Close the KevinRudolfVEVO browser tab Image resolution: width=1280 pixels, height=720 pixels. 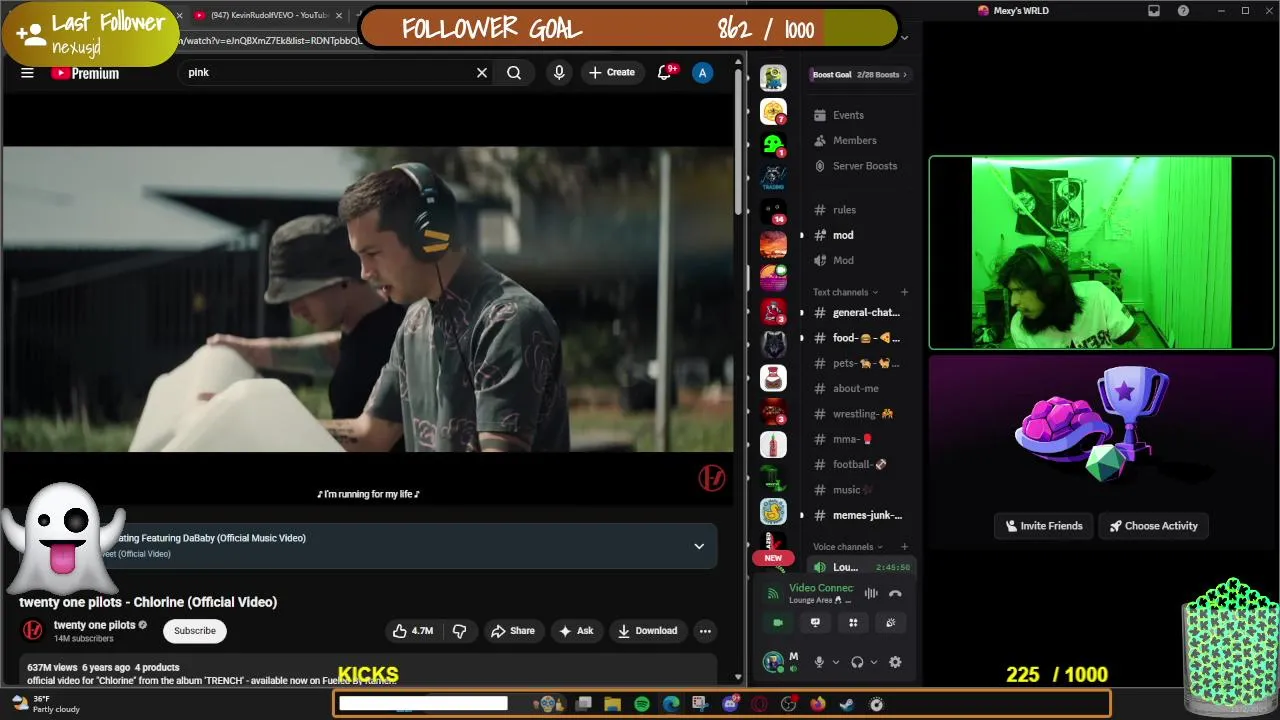(x=339, y=16)
